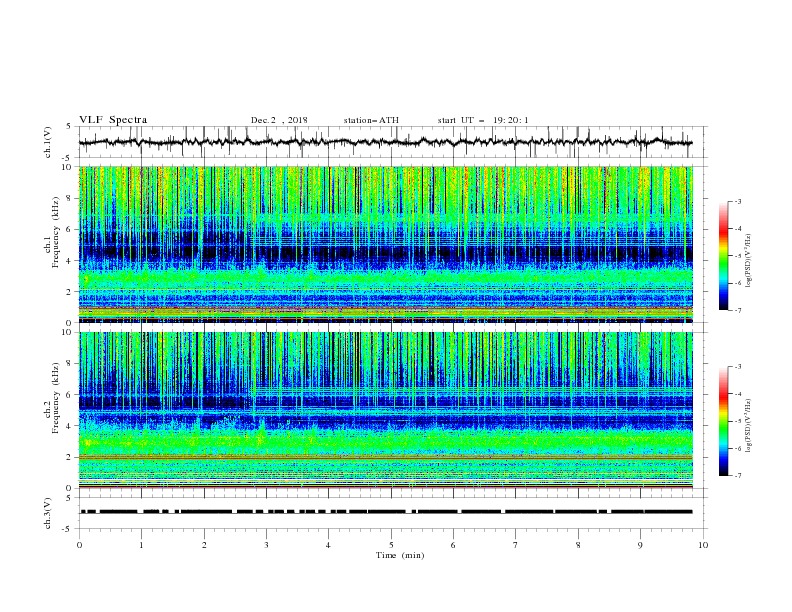Image resolution: width=792 pixels, height=612 pixels.
Task: Click the ch.1 spectrogram colorbar
Action: 724,256
